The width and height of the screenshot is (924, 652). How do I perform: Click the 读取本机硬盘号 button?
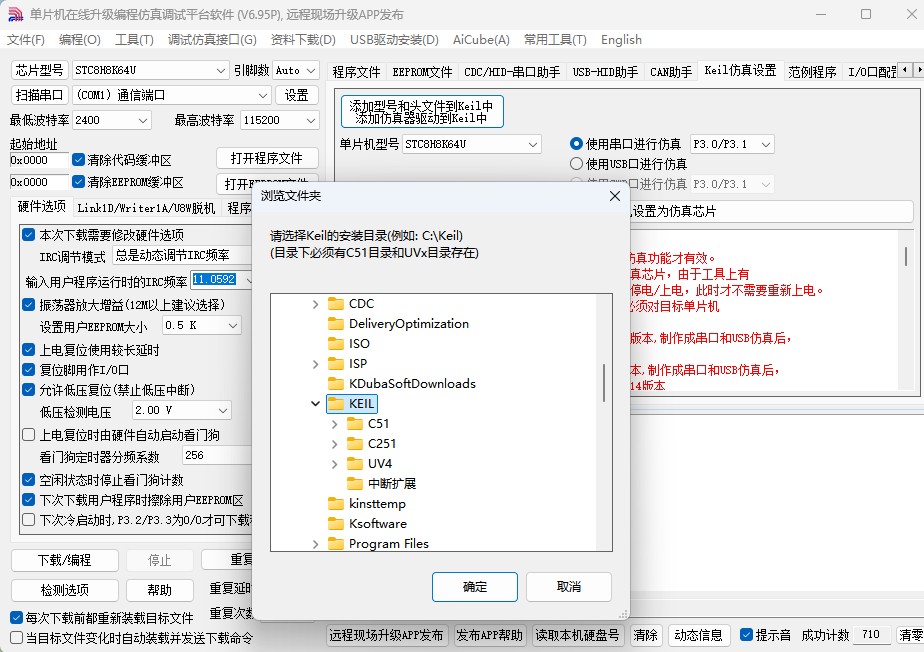[578, 635]
